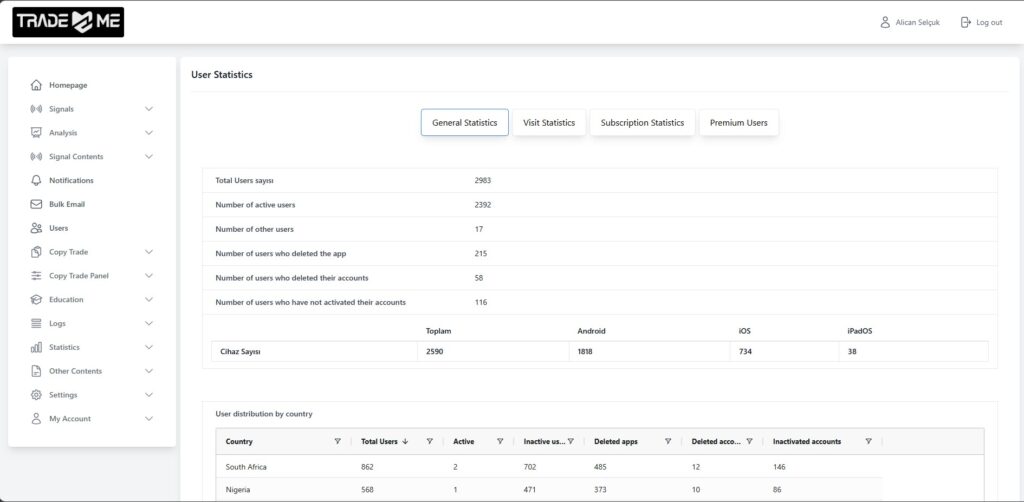
Task: Select the Premium Users tab
Action: point(738,123)
